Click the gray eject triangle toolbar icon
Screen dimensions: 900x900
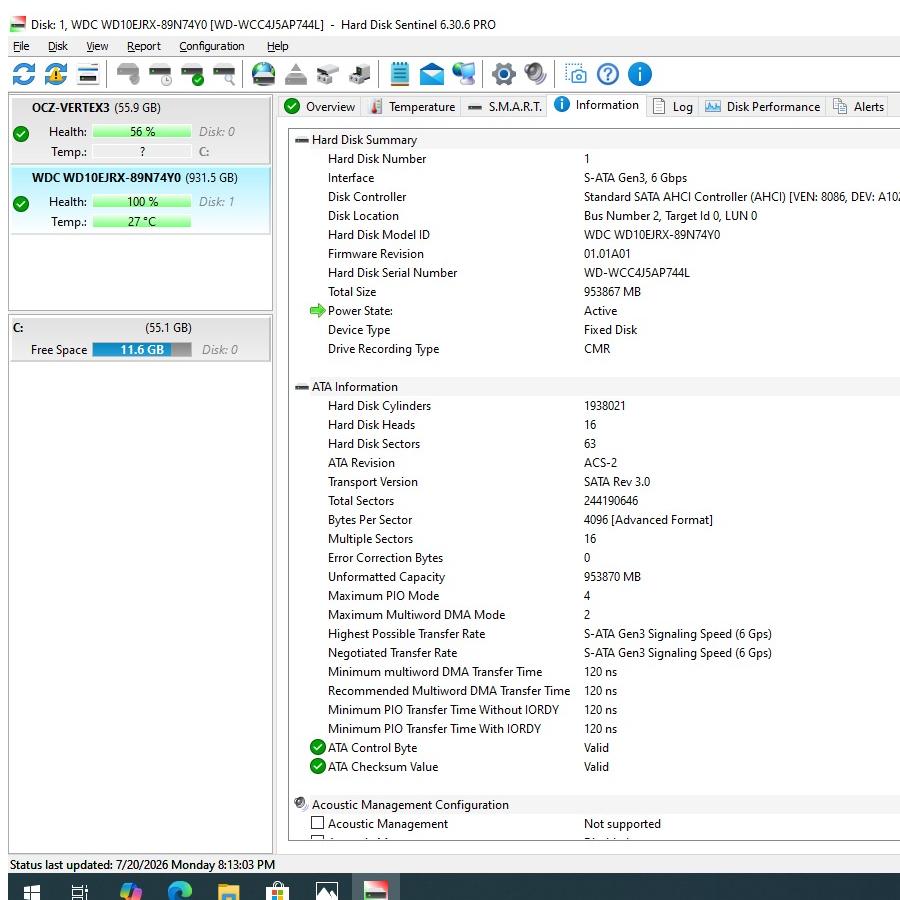pos(296,74)
